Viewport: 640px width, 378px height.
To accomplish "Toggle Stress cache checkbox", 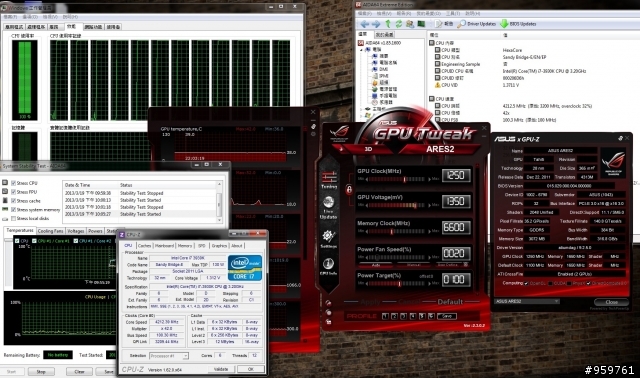I will coord(13,201).
